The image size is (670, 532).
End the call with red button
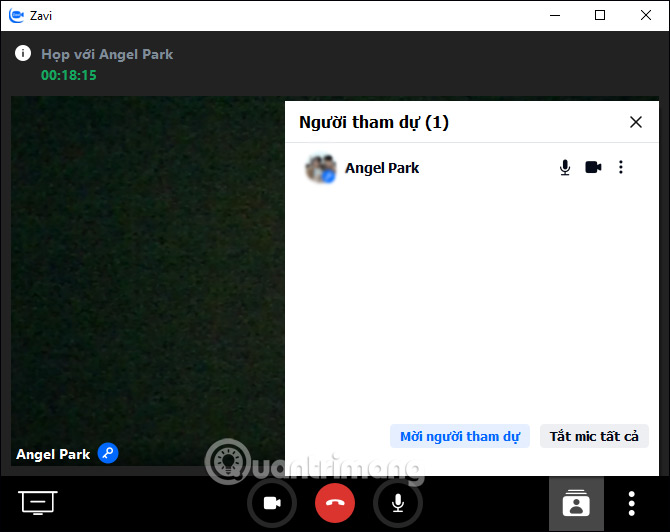(x=335, y=503)
